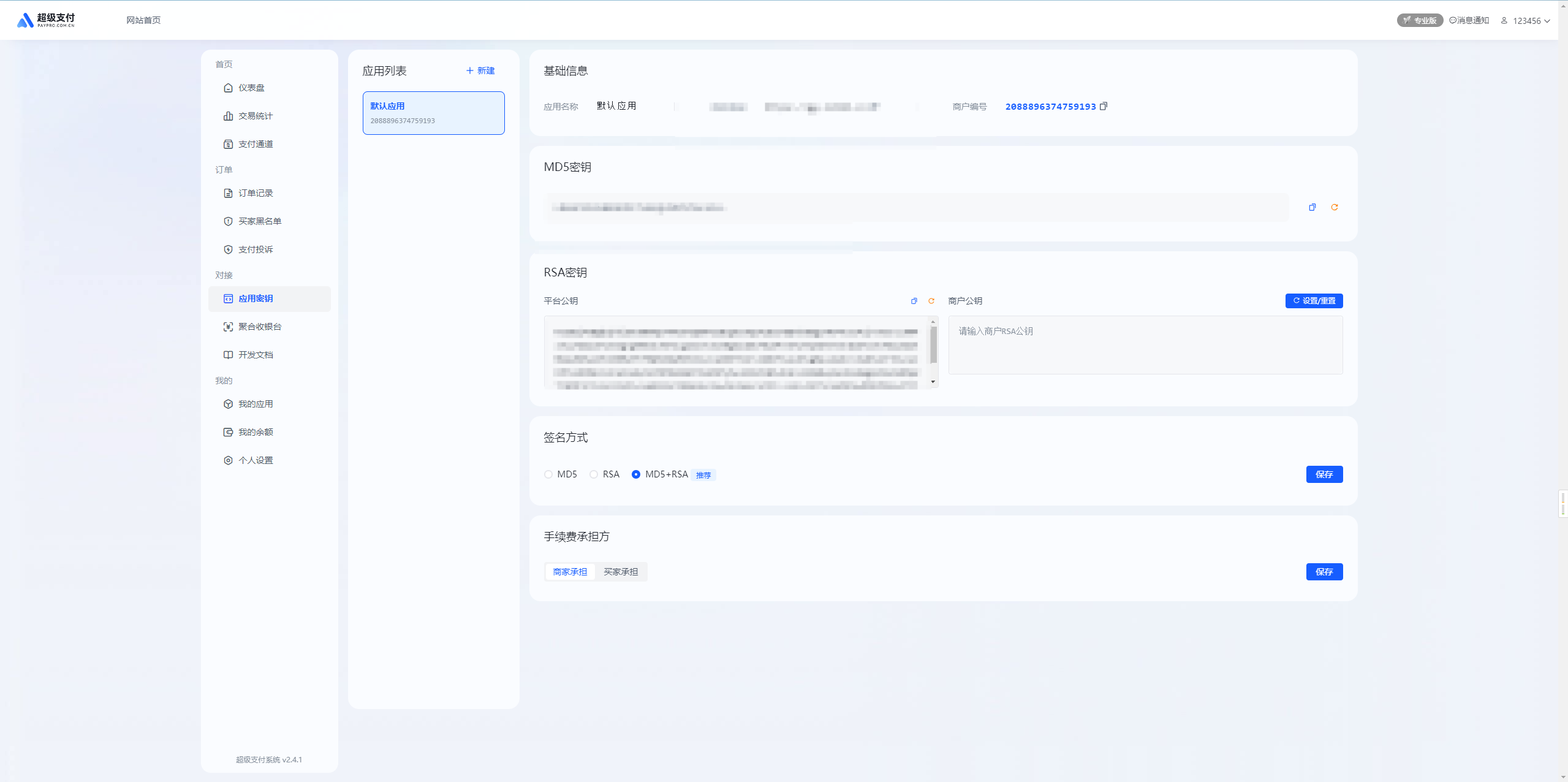The width and height of the screenshot is (1568, 782).
Task: Save the signature method setting
Action: pyautogui.click(x=1324, y=474)
